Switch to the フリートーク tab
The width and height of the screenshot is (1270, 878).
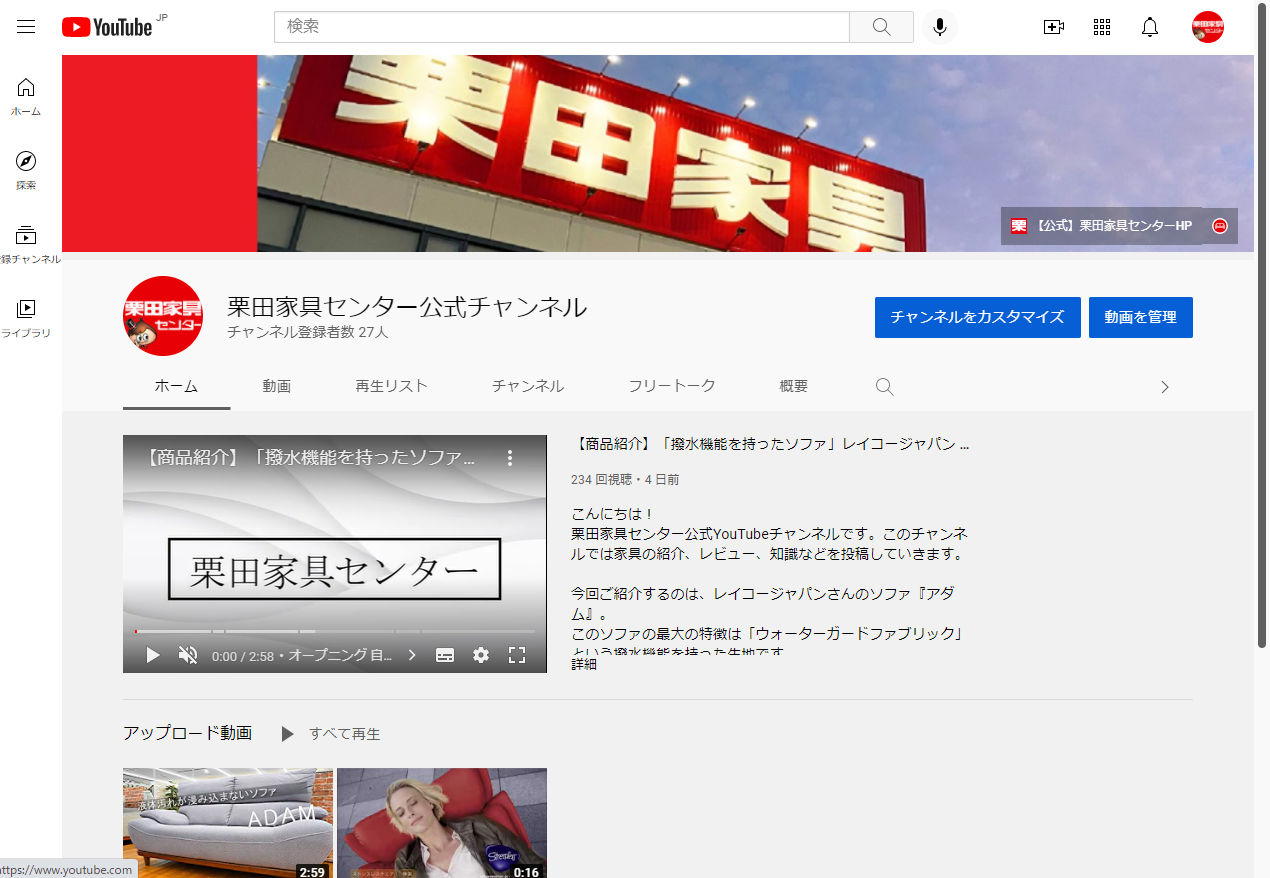672,386
